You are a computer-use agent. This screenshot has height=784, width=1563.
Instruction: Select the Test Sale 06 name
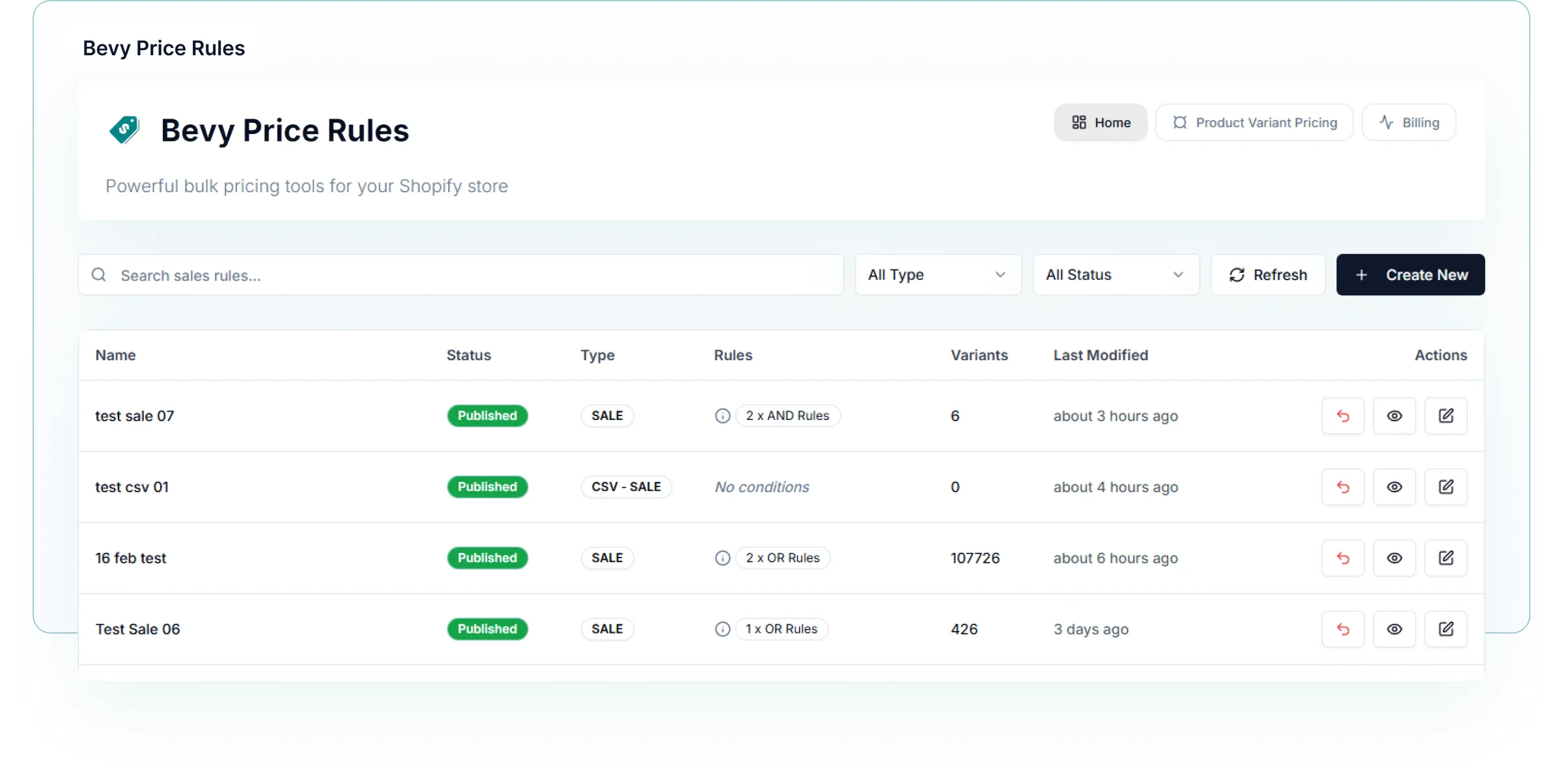[x=138, y=629]
